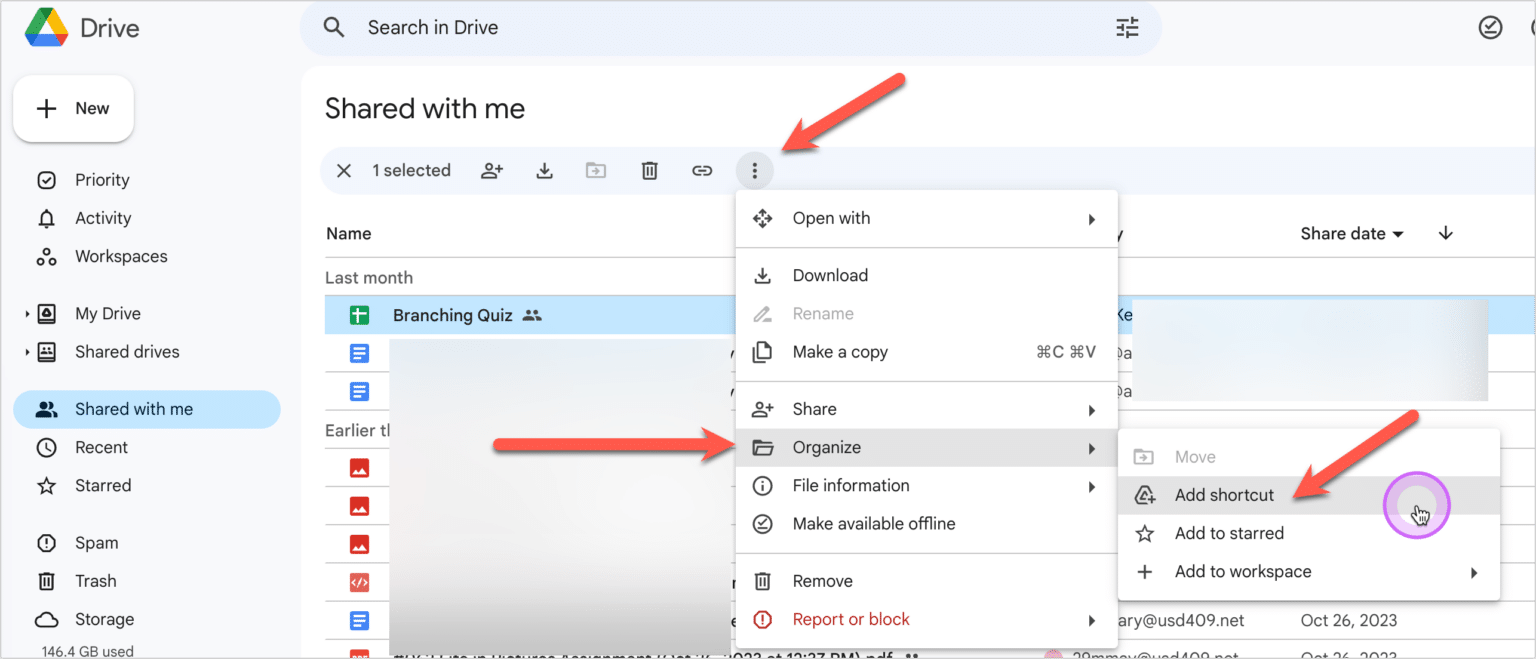Click the 1 selected label
Image resolution: width=1536 pixels, height=659 pixels.
[411, 171]
